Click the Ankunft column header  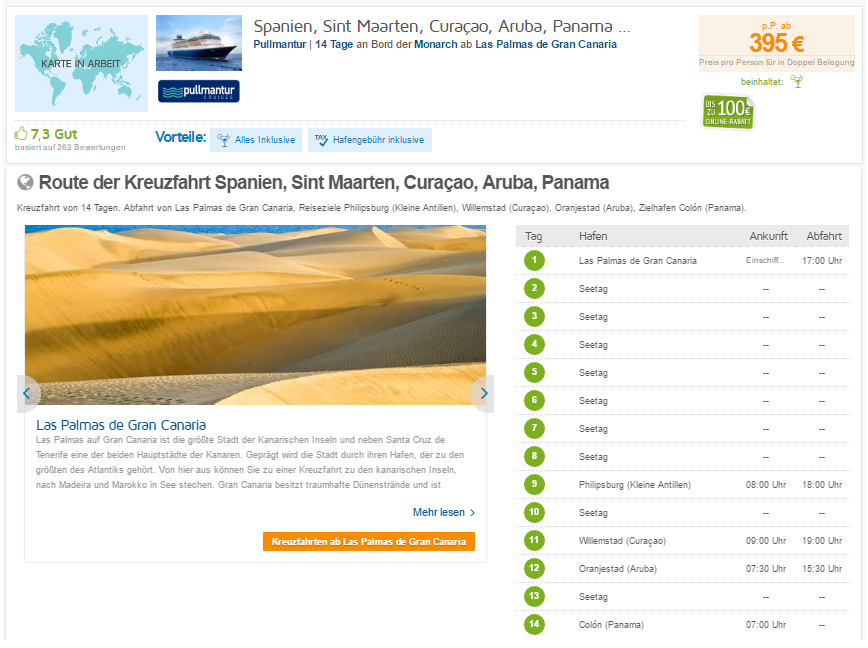(768, 236)
